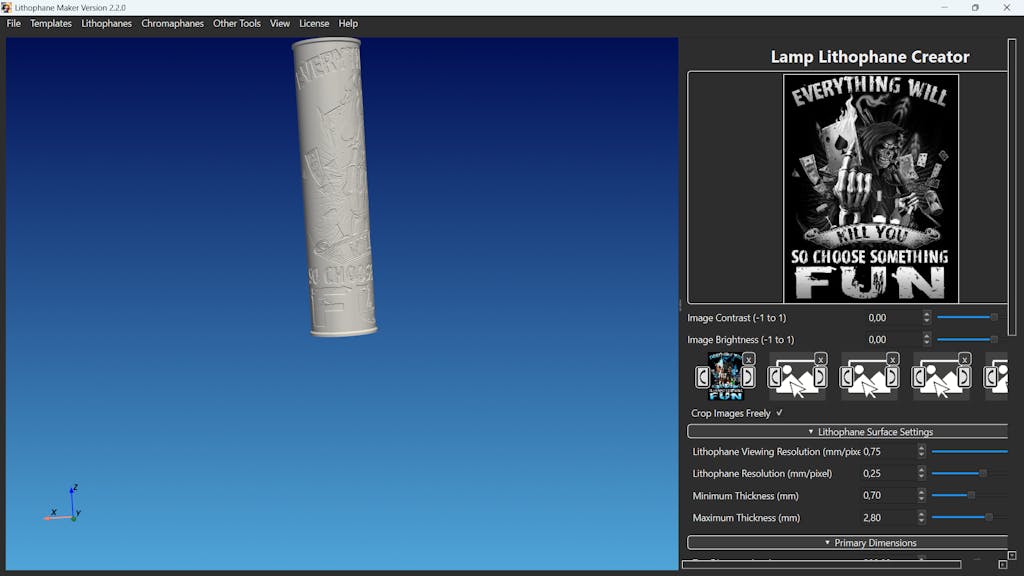1024x576 pixels.
Task: Toggle the Crop Images Freely checkbox
Action: pyautogui.click(x=780, y=413)
